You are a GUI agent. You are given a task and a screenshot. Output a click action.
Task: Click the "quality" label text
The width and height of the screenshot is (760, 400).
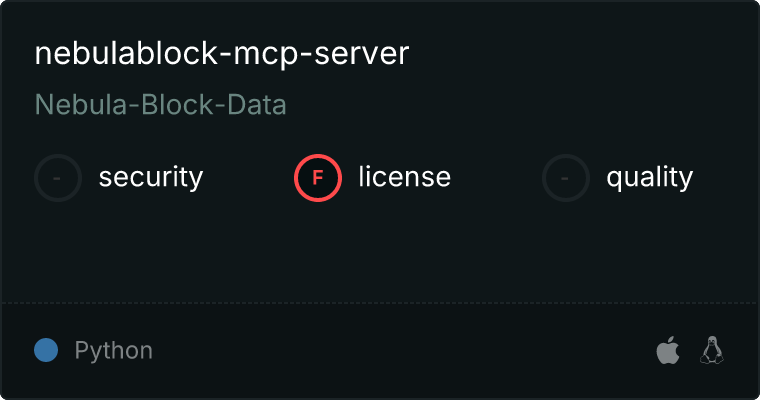click(x=650, y=178)
